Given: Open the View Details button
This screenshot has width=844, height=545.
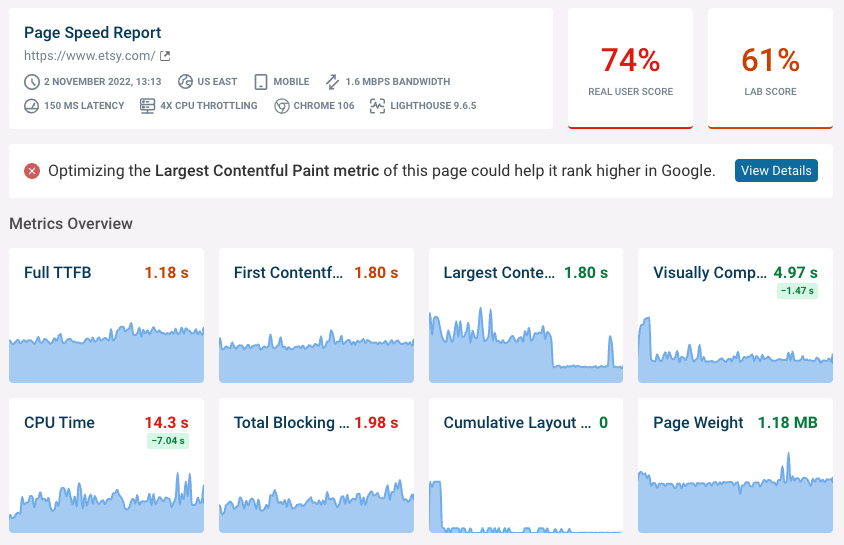Looking at the screenshot, I should click(x=776, y=171).
